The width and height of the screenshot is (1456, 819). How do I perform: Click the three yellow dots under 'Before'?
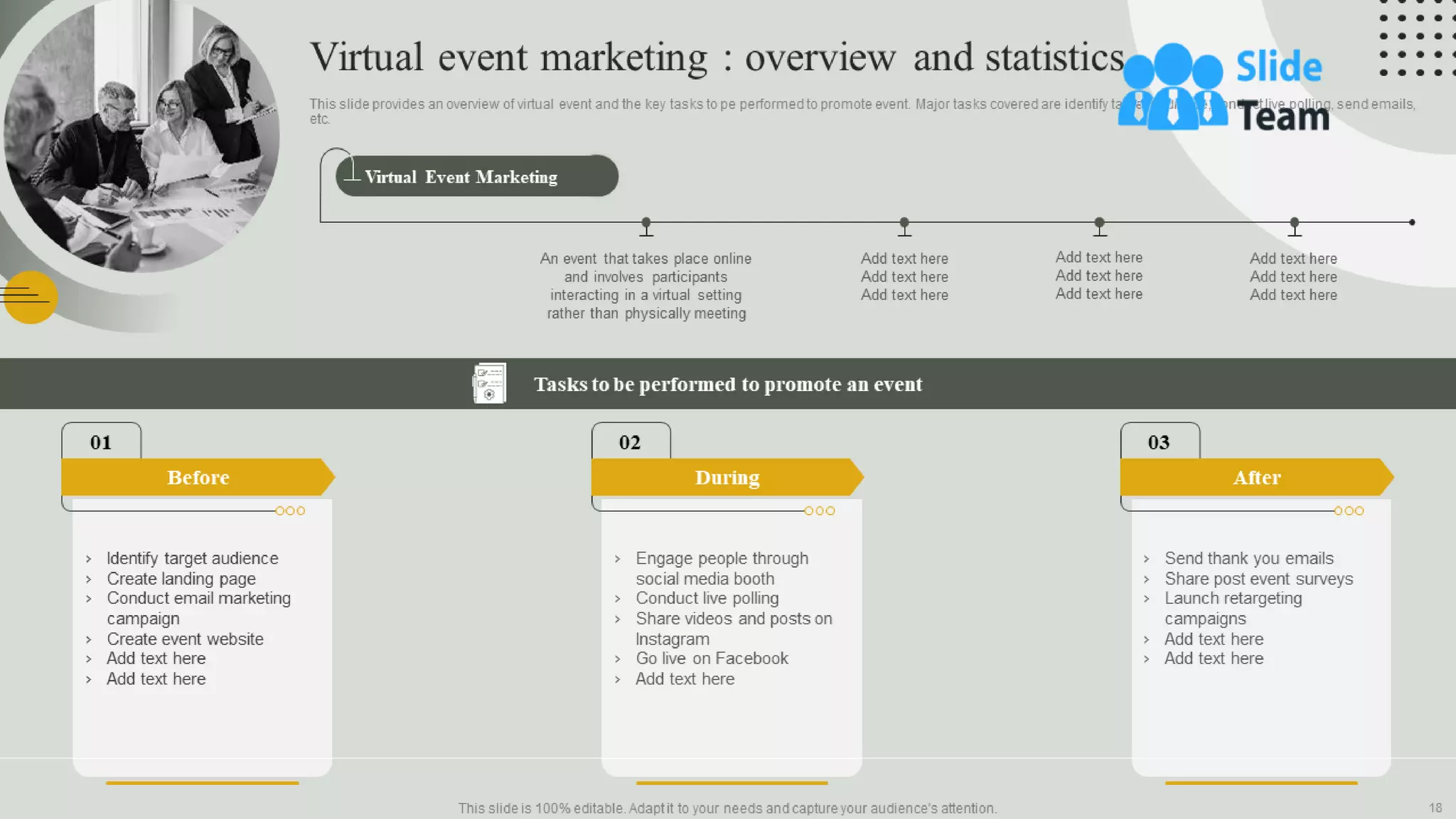click(290, 510)
